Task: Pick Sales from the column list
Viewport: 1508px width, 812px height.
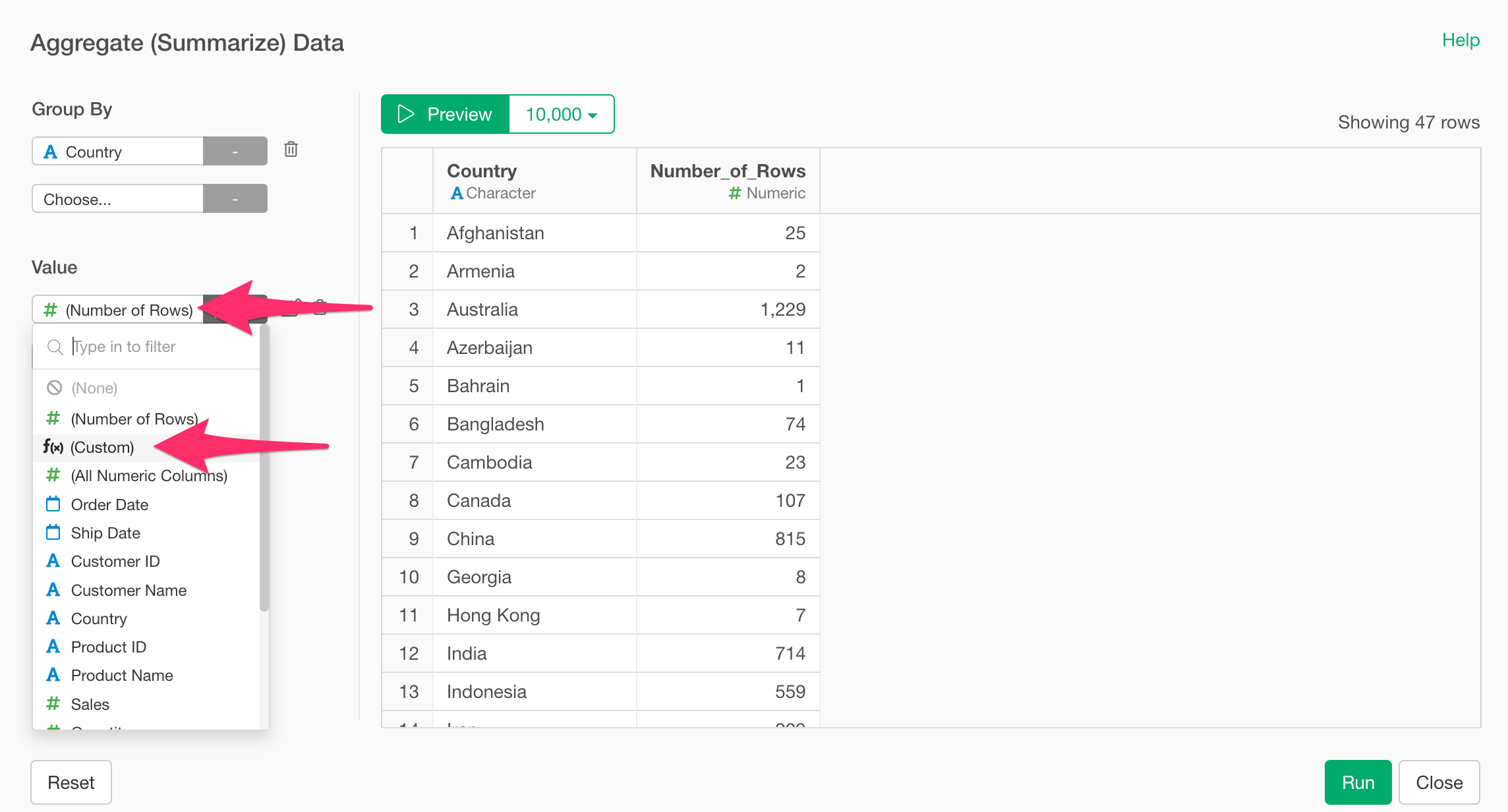Action: (90, 705)
